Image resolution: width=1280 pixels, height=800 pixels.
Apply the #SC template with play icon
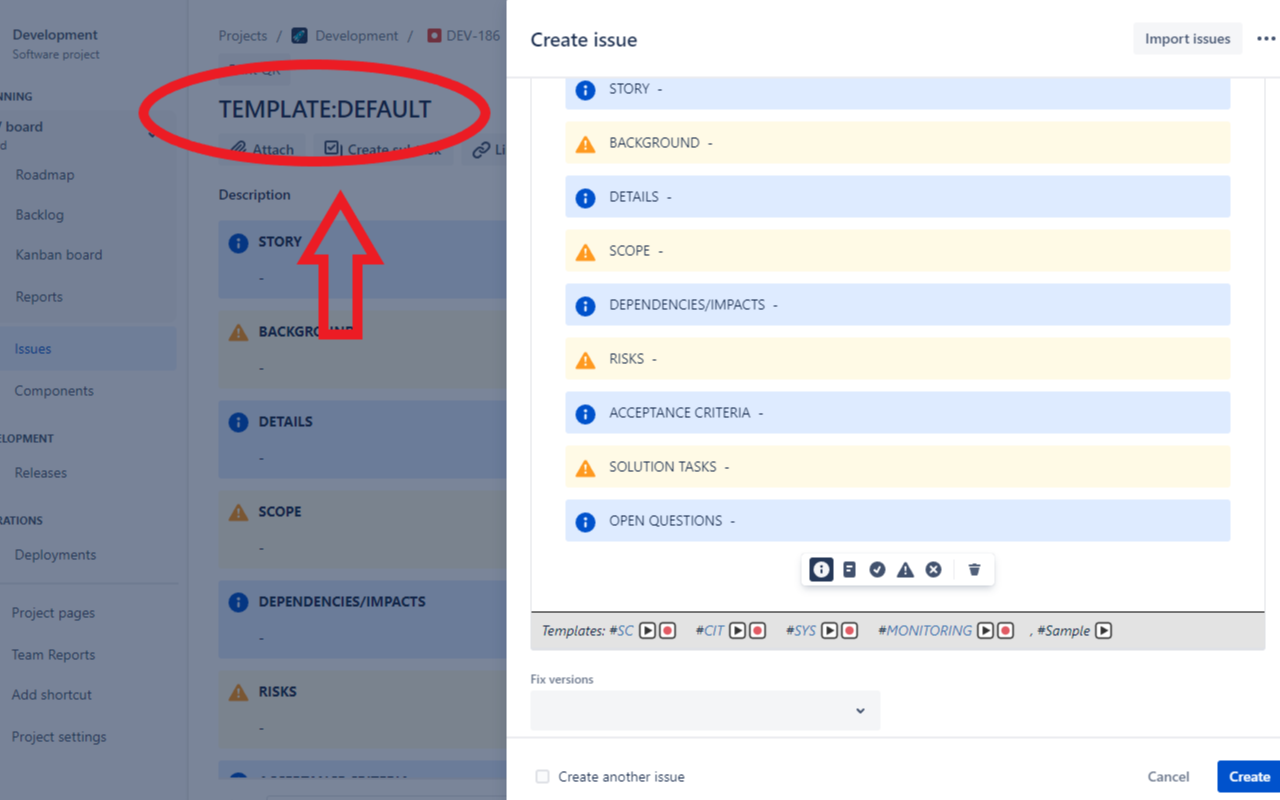click(647, 630)
